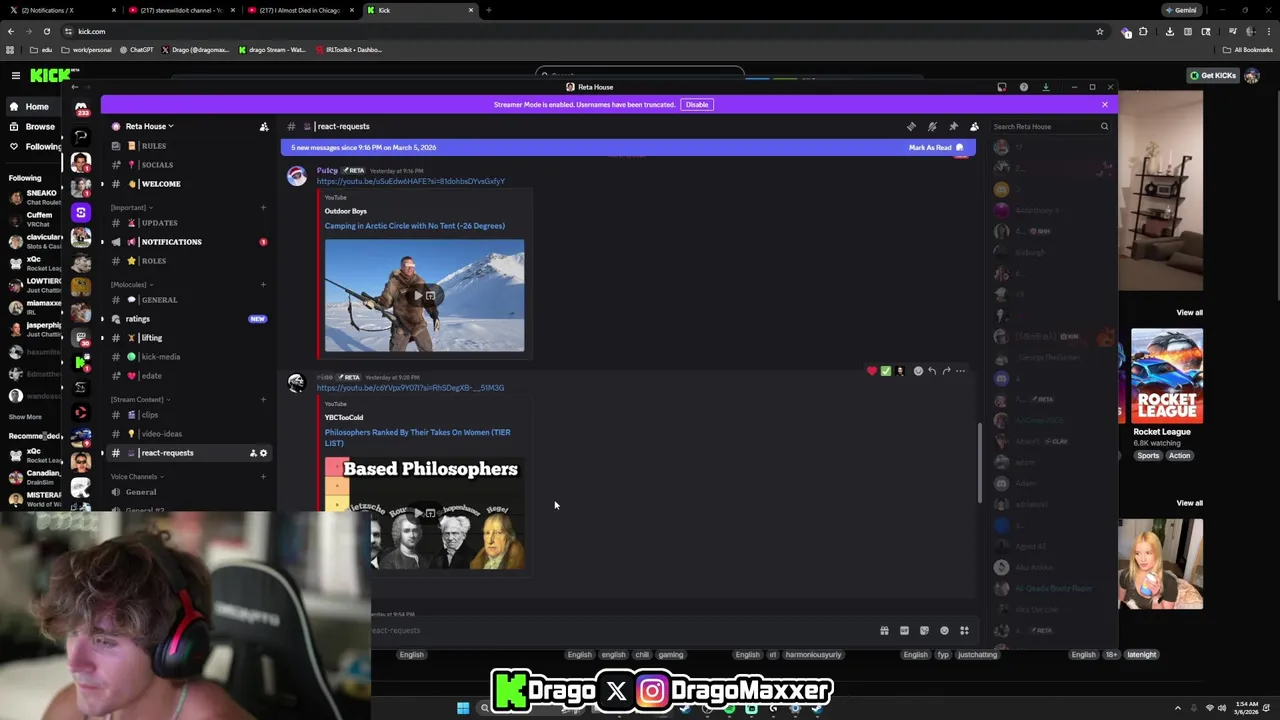Open gift icon in message bar

884,631
